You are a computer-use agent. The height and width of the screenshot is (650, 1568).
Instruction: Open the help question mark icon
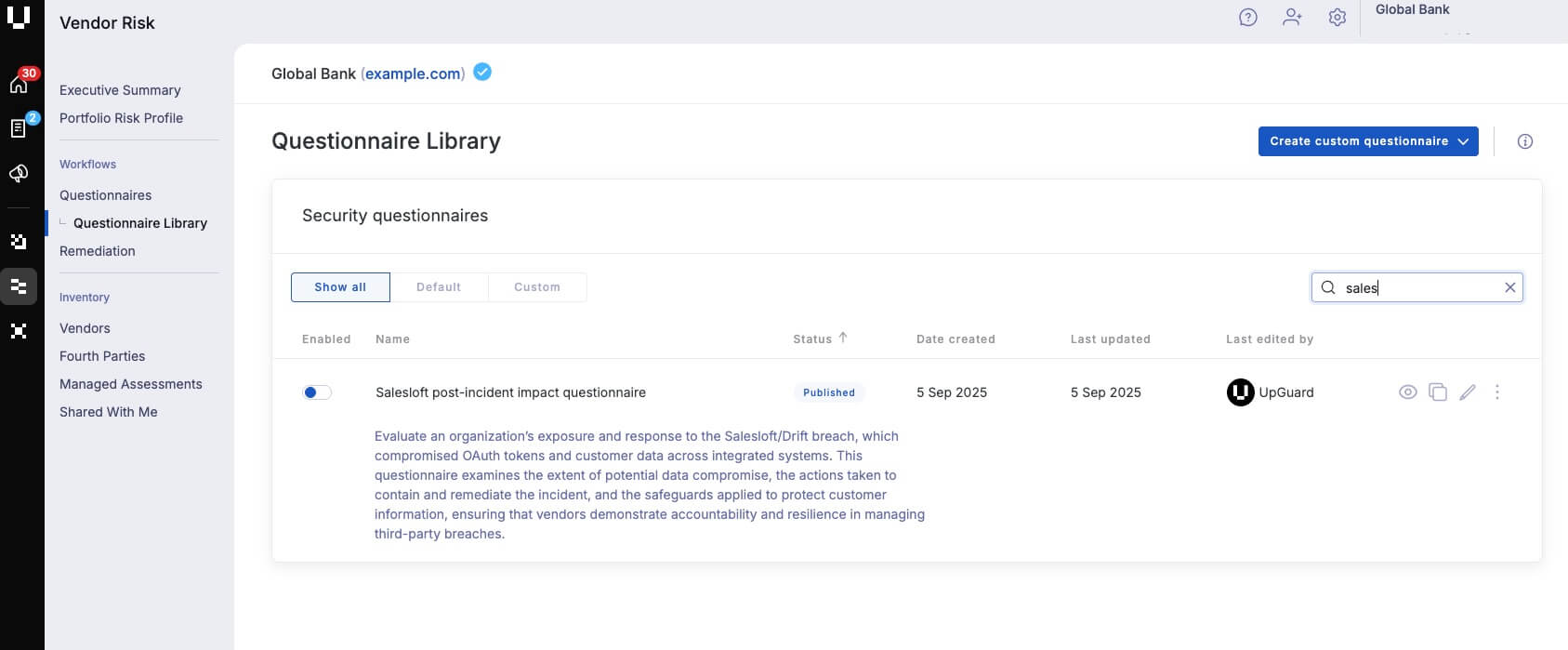[1248, 17]
